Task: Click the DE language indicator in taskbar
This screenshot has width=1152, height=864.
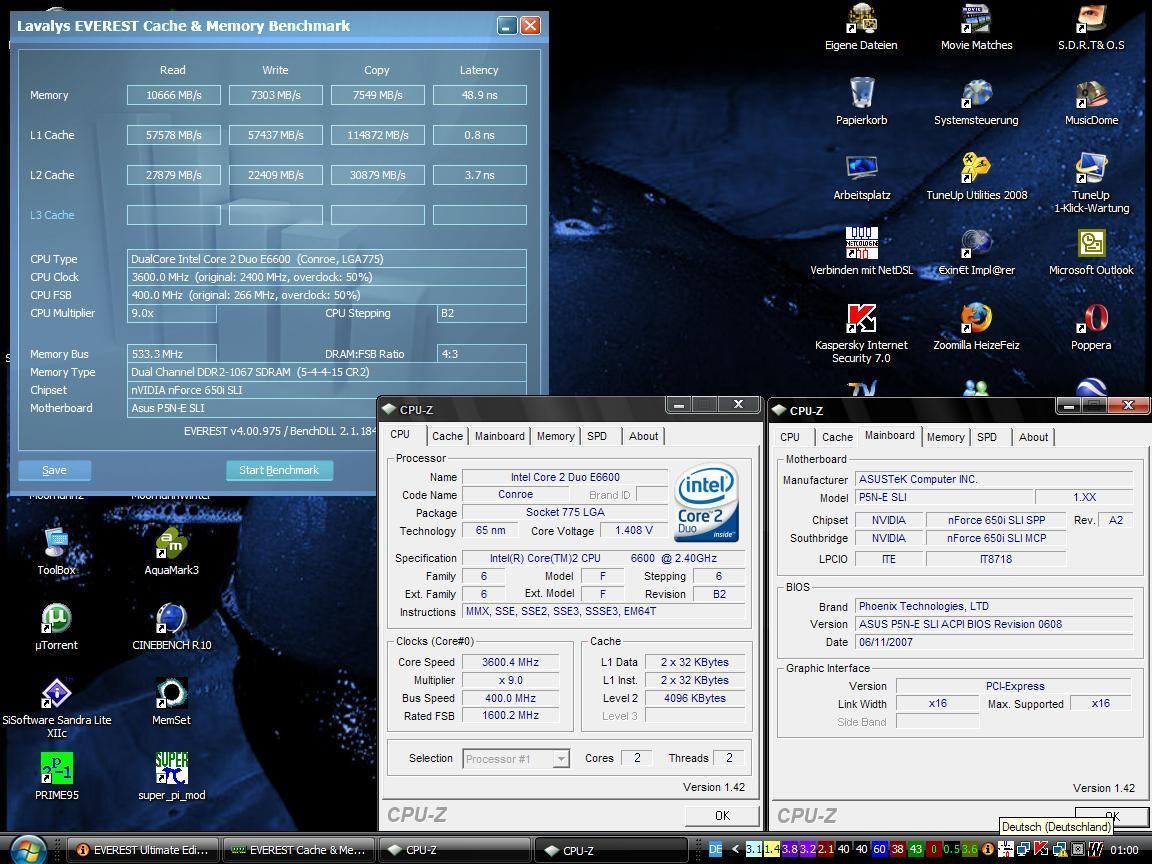Action: [715, 850]
